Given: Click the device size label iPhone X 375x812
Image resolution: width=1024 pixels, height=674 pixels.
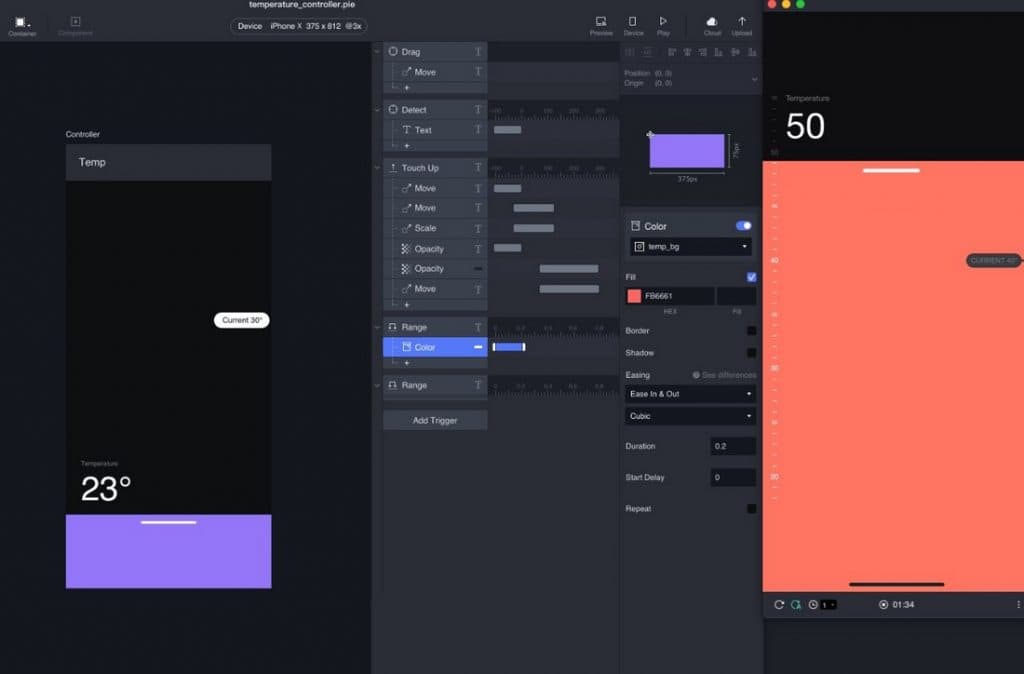Looking at the screenshot, I should tap(315, 26).
